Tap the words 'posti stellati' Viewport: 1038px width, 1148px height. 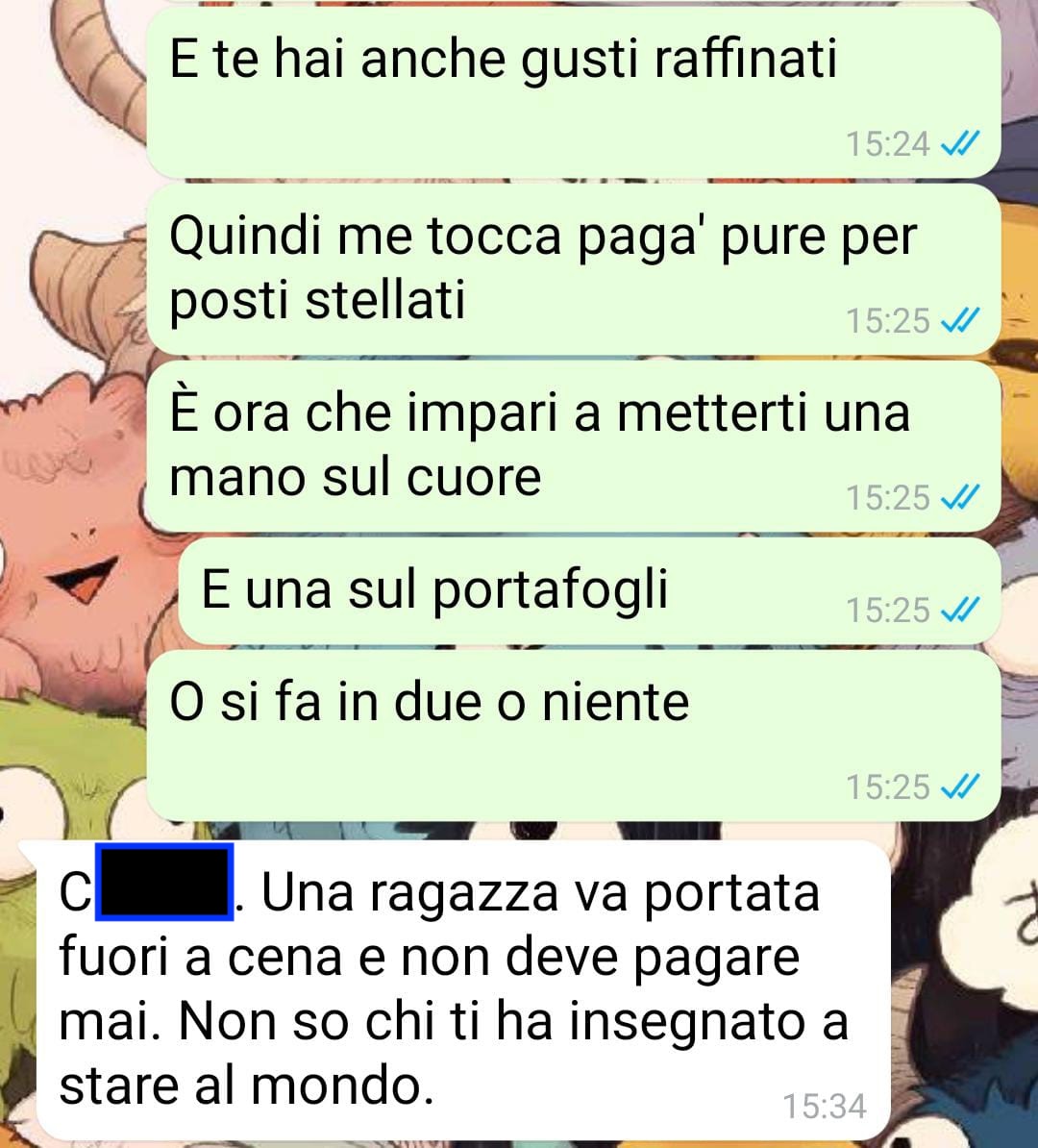click(x=317, y=301)
